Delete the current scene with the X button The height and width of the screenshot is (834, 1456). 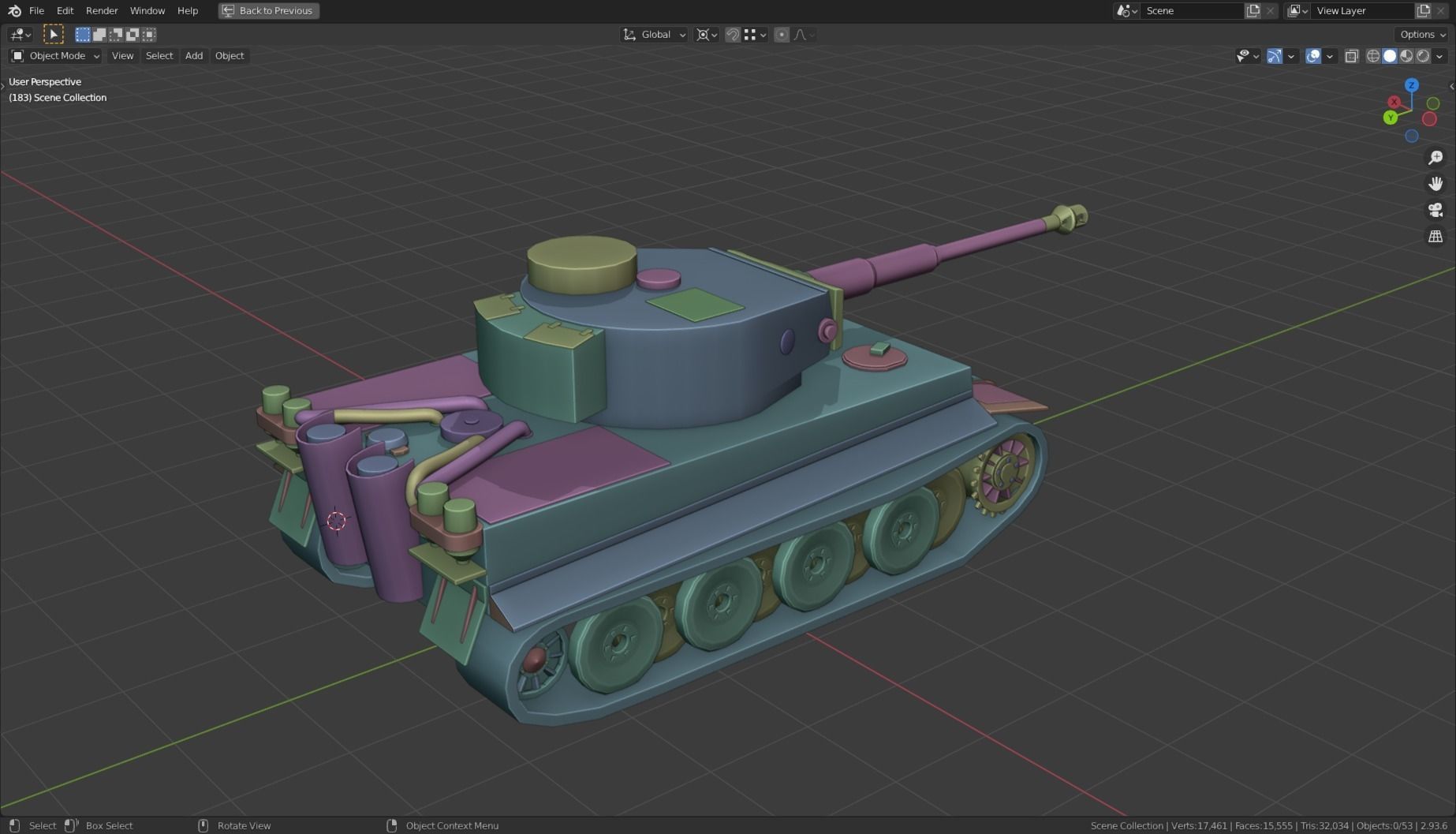tap(1270, 11)
